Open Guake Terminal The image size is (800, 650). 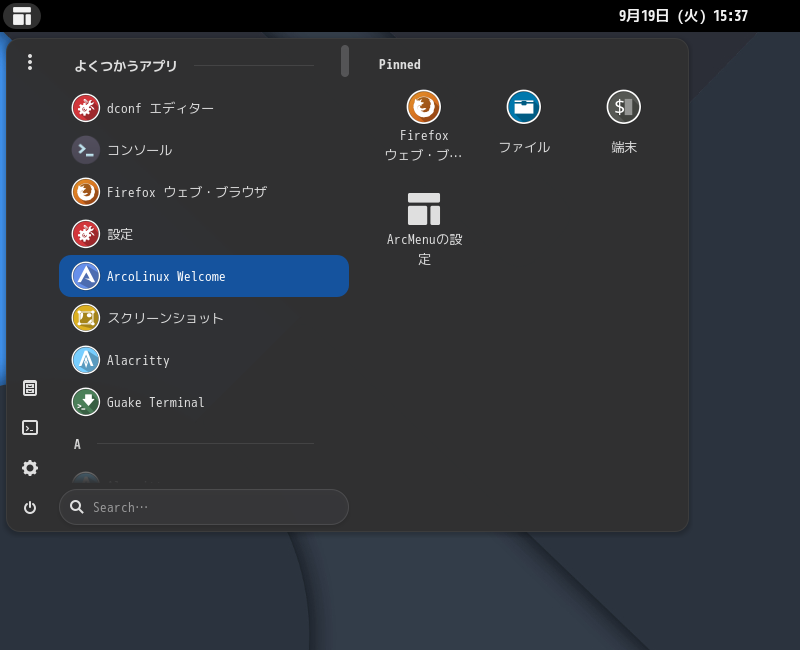coord(204,402)
